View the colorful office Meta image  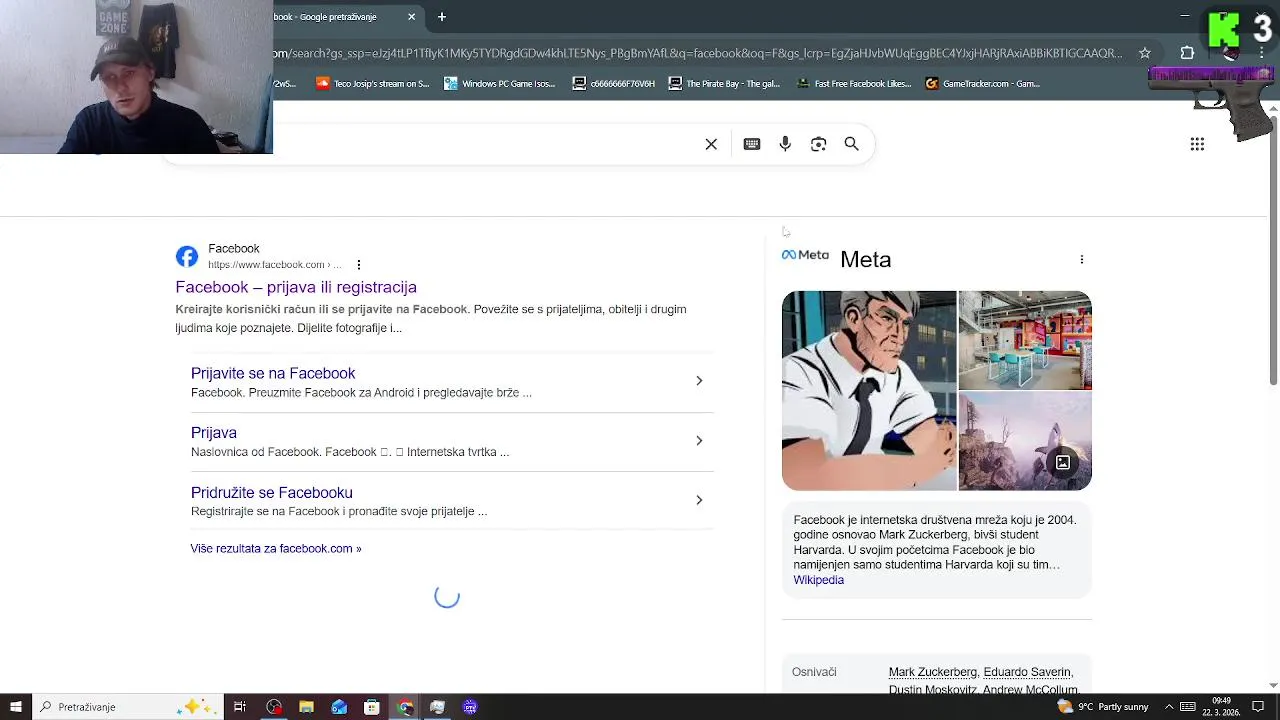coord(1025,340)
